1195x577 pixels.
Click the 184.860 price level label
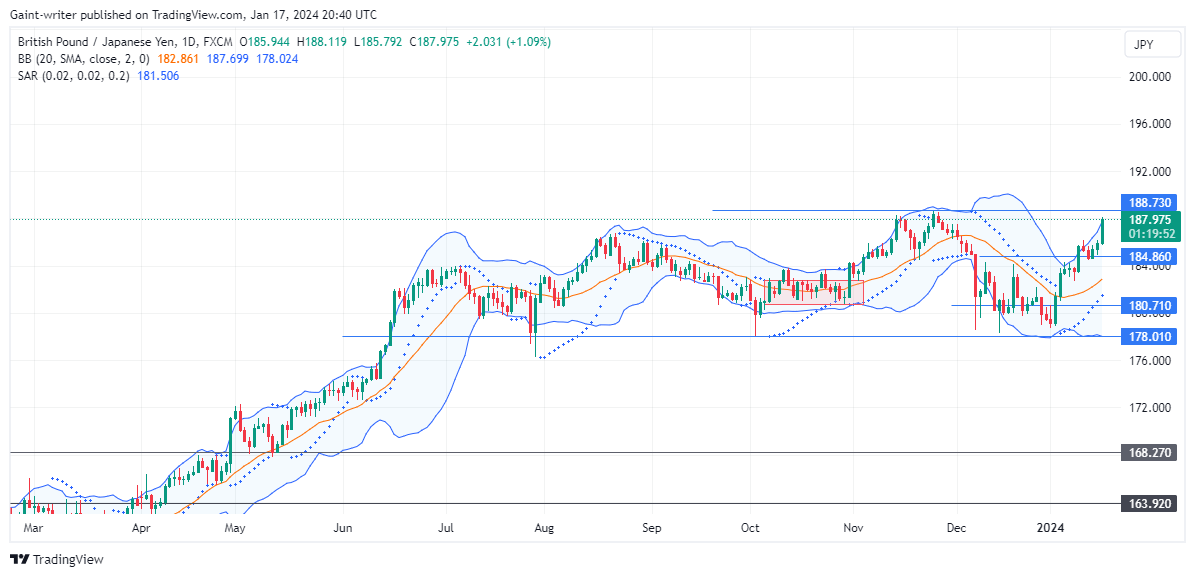1151,257
